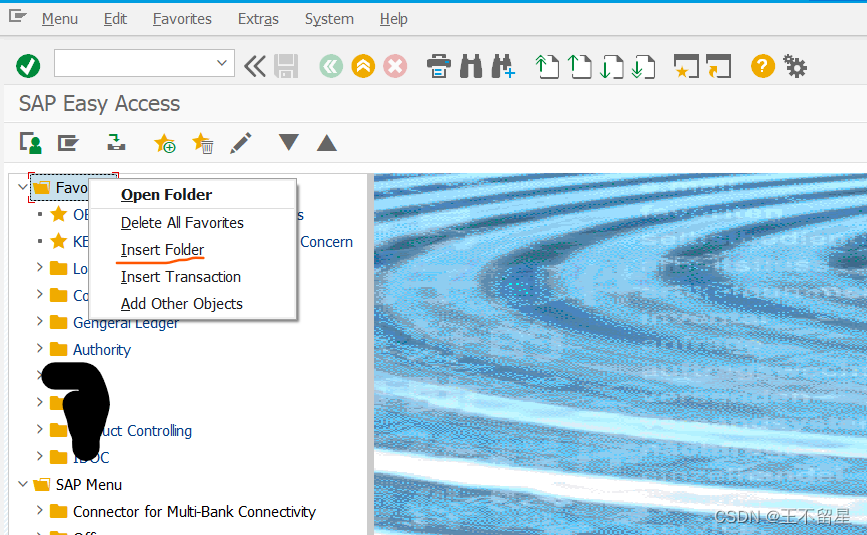This screenshot has width=867, height=535.
Task: Click the red Cancel button
Action: [x=395, y=66]
